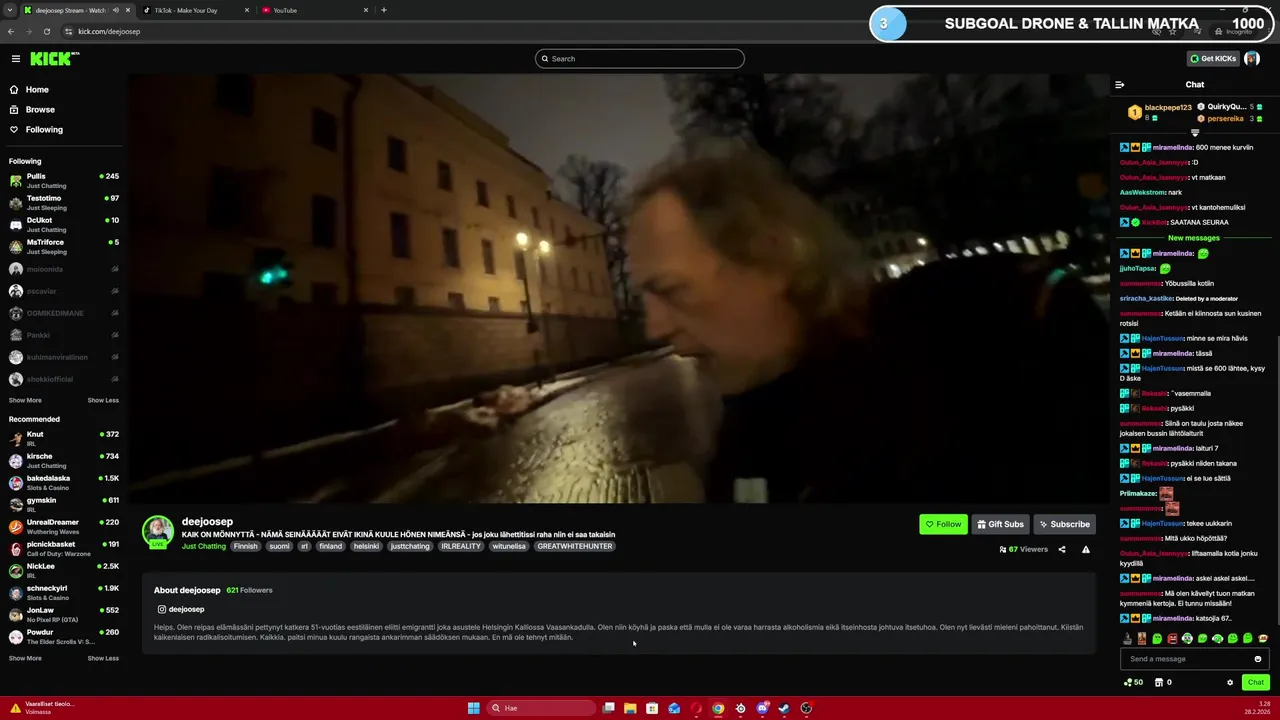Select the IRLREALITY tag
The height and width of the screenshot is (720, 1280).
click(x=461, y=547)
